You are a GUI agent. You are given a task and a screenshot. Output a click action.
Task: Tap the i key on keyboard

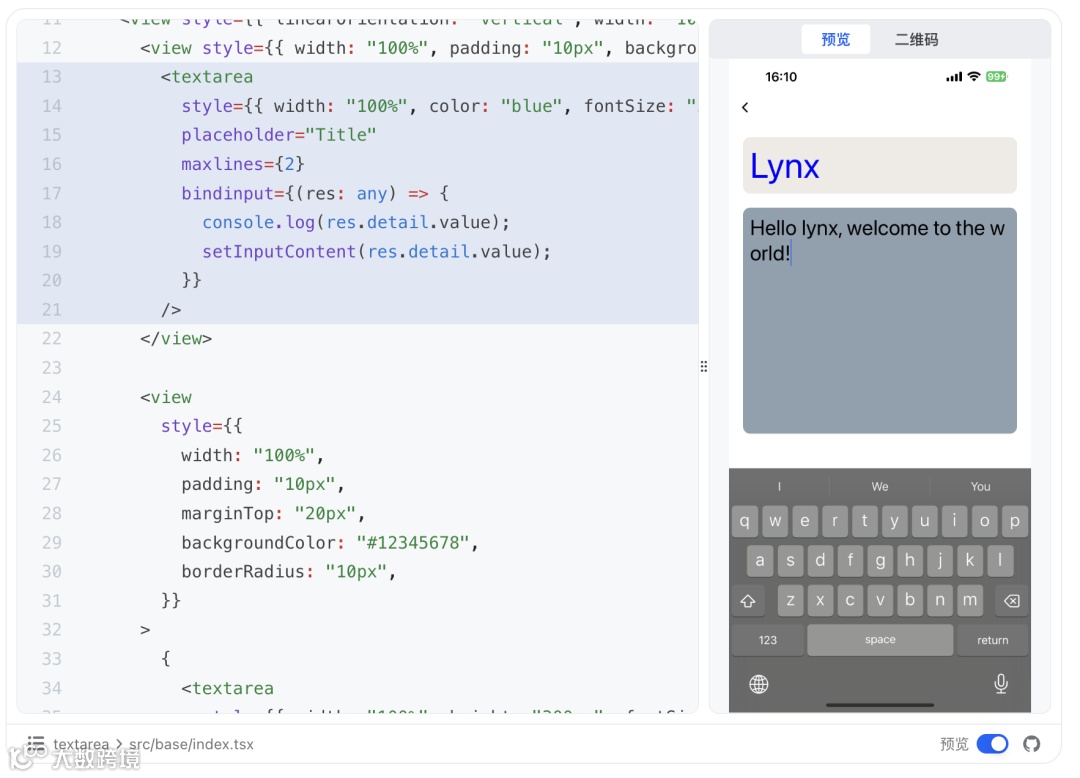click(x=955, y=521)
